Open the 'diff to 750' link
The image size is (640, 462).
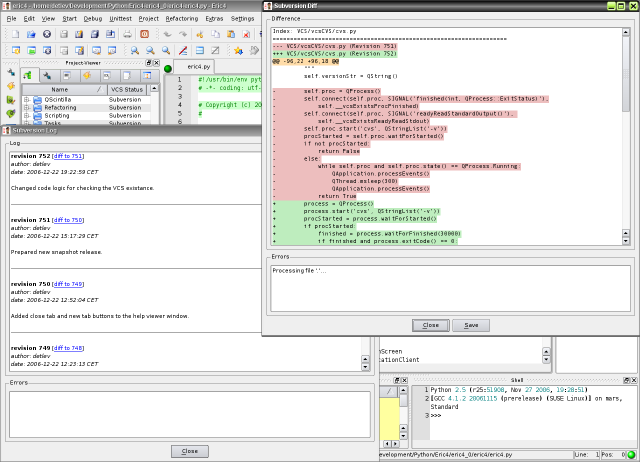click(68, 220)
